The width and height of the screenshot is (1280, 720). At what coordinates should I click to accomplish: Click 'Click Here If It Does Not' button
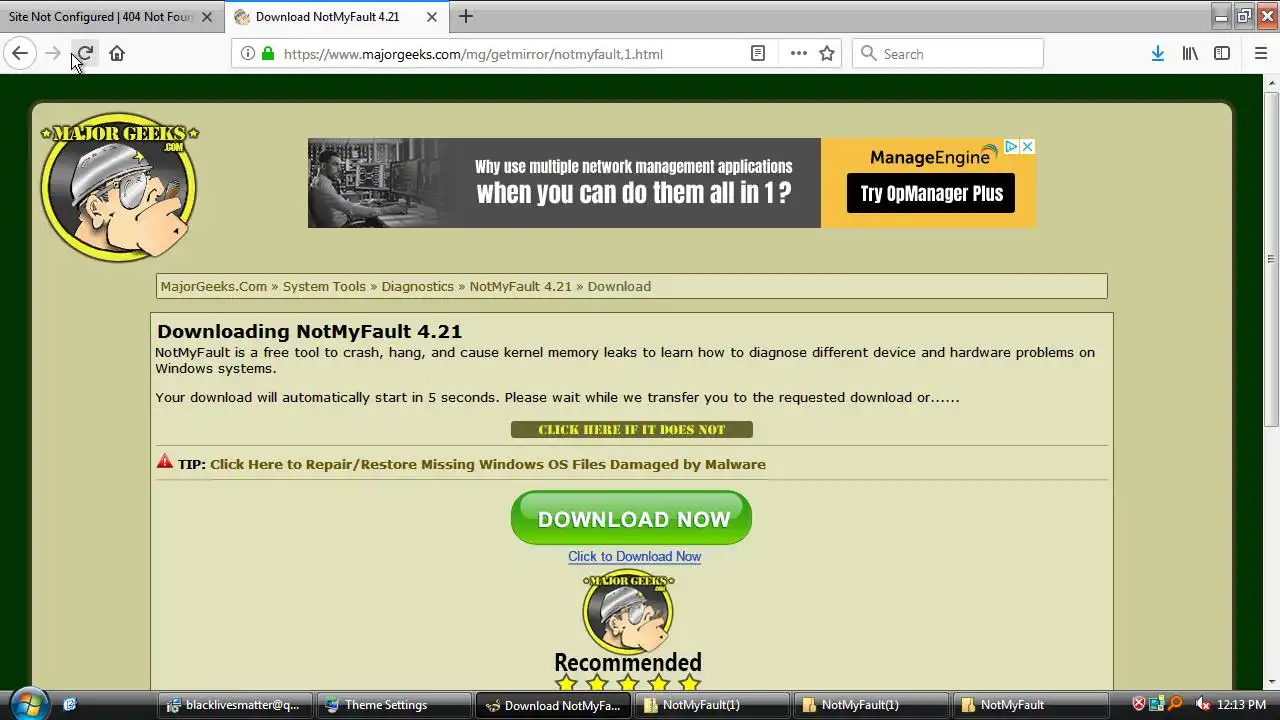631,429
